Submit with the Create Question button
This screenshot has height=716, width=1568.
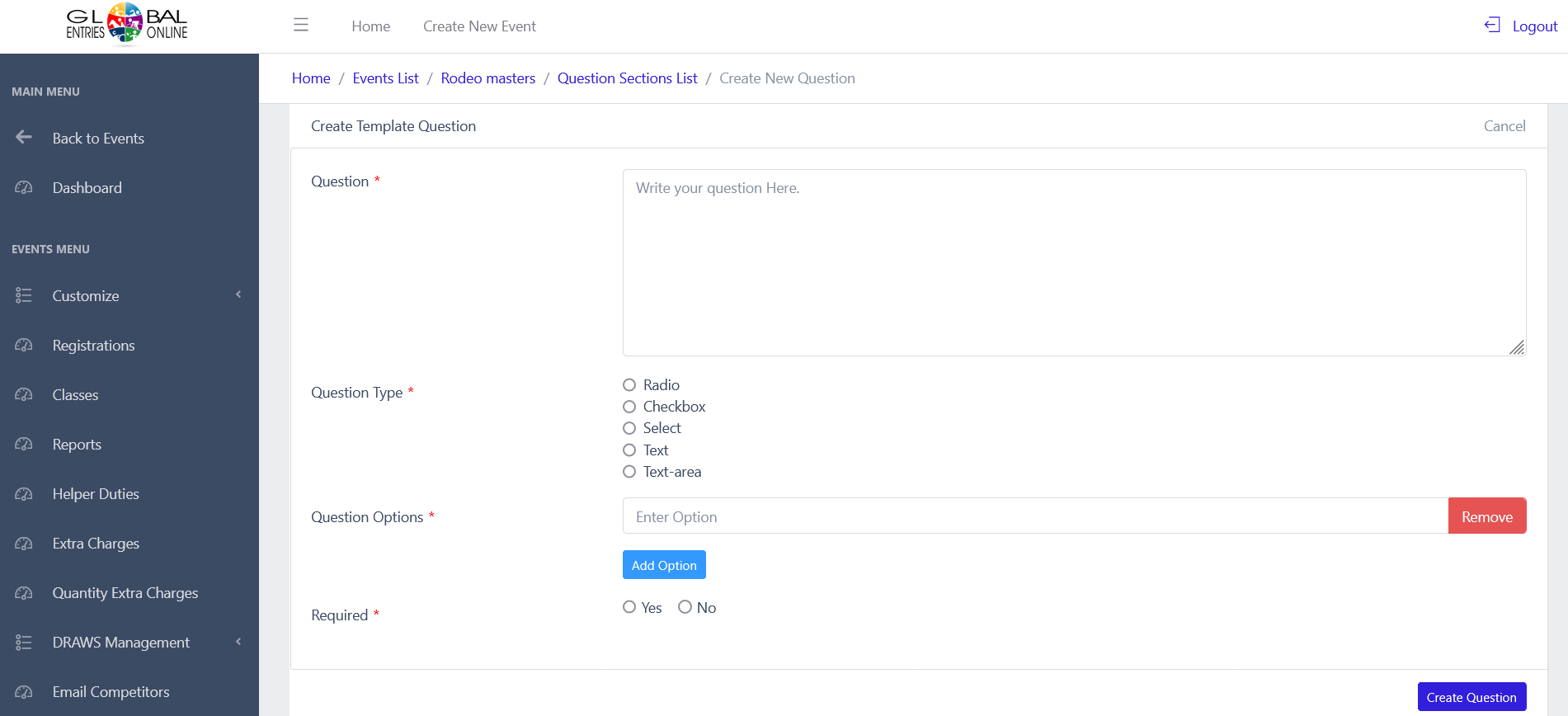click(x=1471, y=697)
